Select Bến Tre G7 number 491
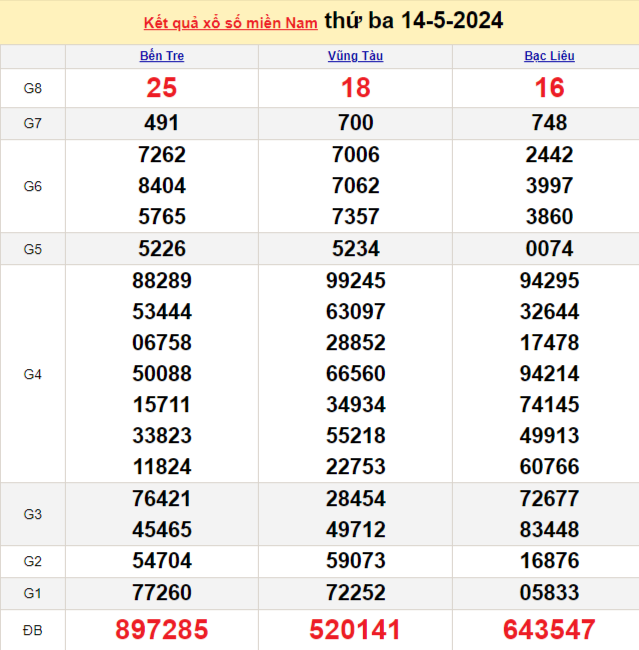This screenshot has height=650, width=639. (162, 123)
